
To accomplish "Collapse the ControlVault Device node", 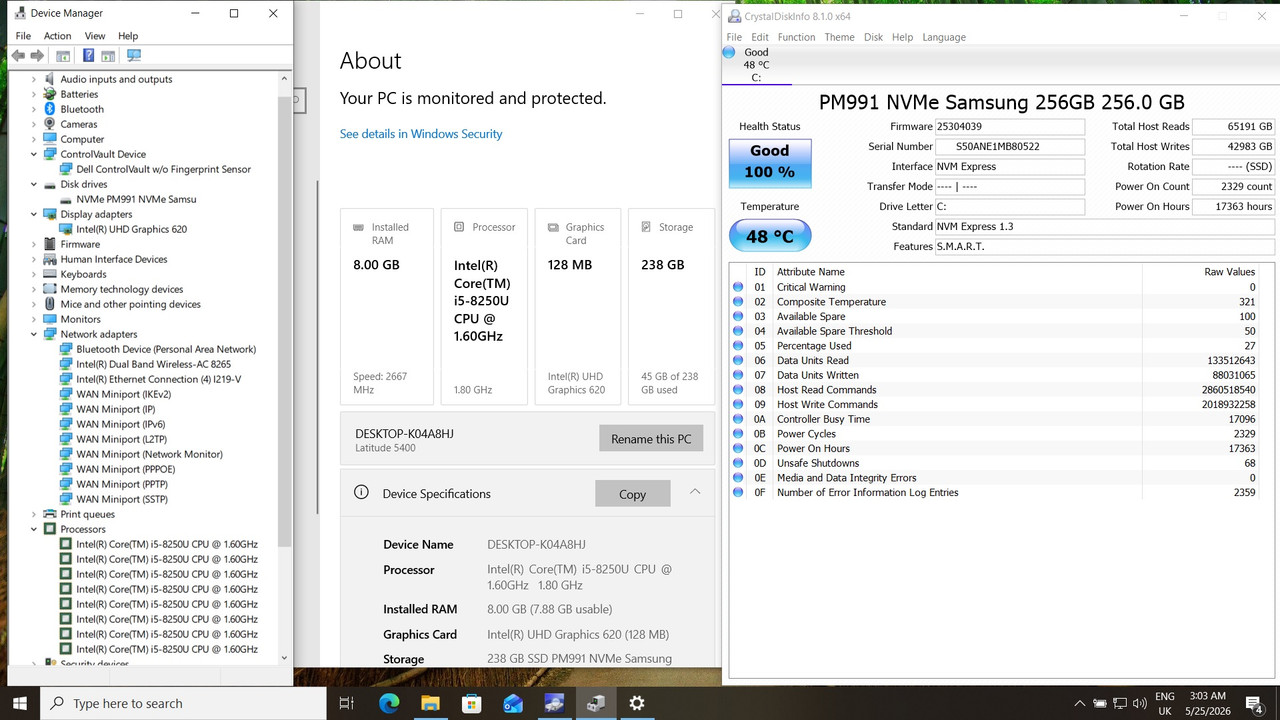I will 34,154.
